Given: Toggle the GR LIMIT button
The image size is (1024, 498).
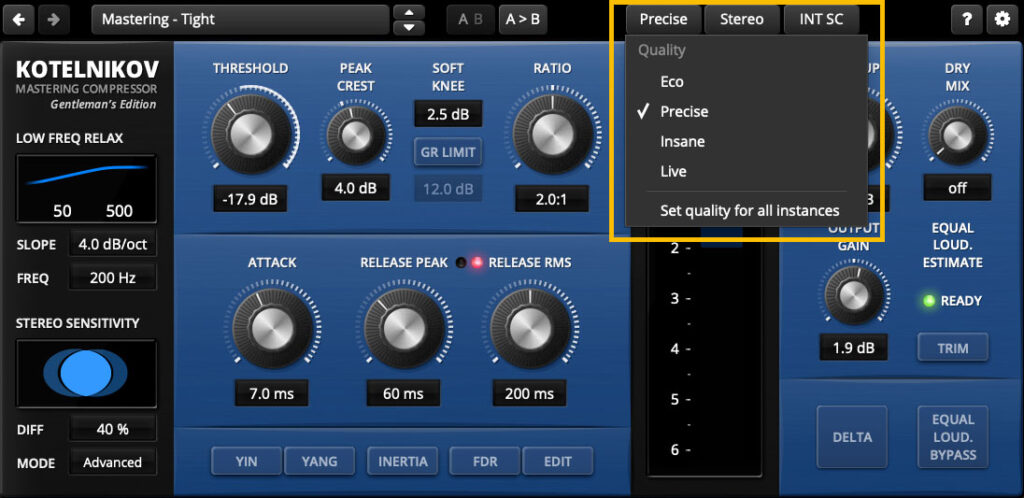Looking at the screenshot, I should point(448,153).
